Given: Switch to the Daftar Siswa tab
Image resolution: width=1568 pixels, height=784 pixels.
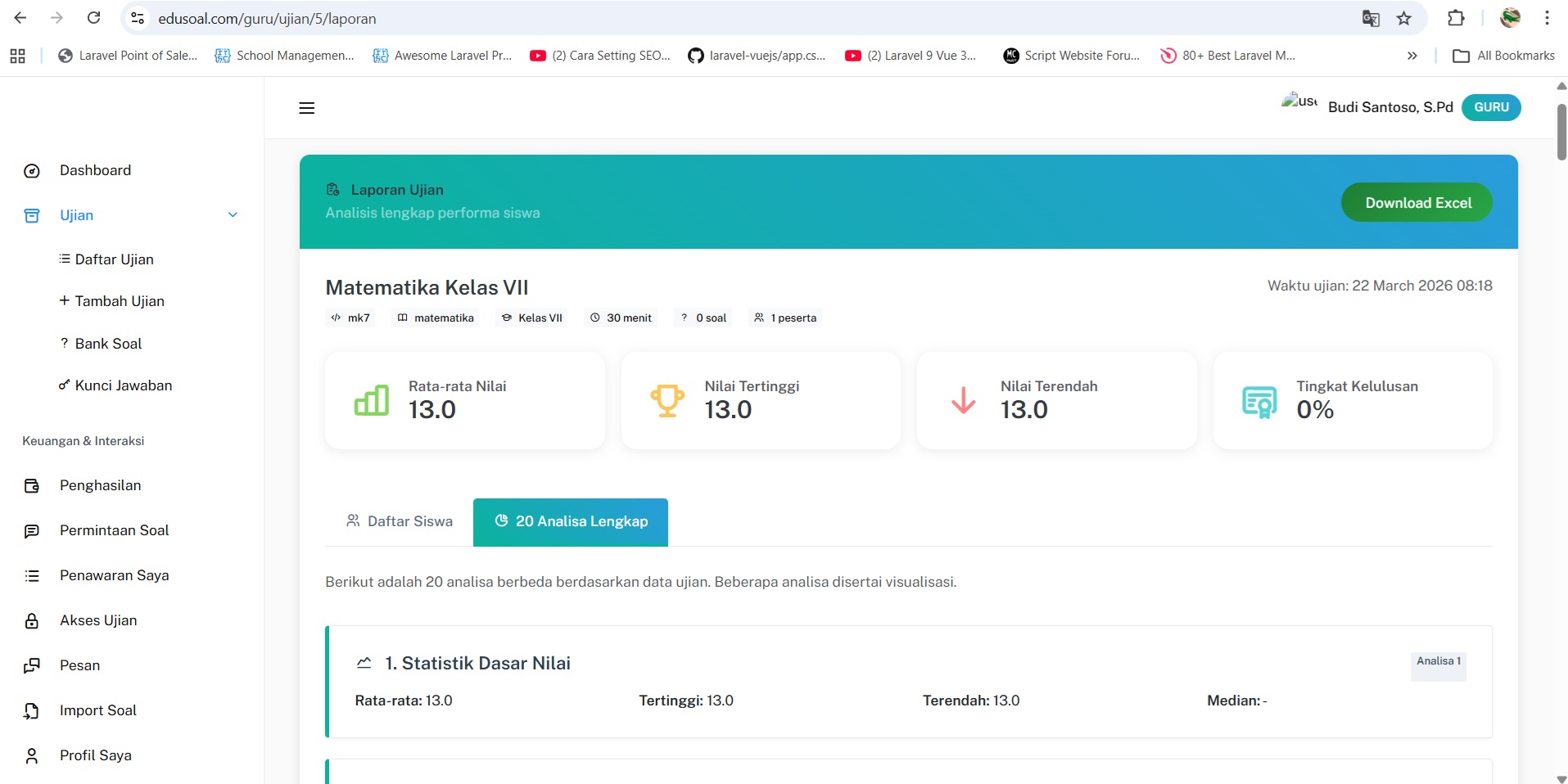Looking at the screenshot, I should [x=400, y=521].
